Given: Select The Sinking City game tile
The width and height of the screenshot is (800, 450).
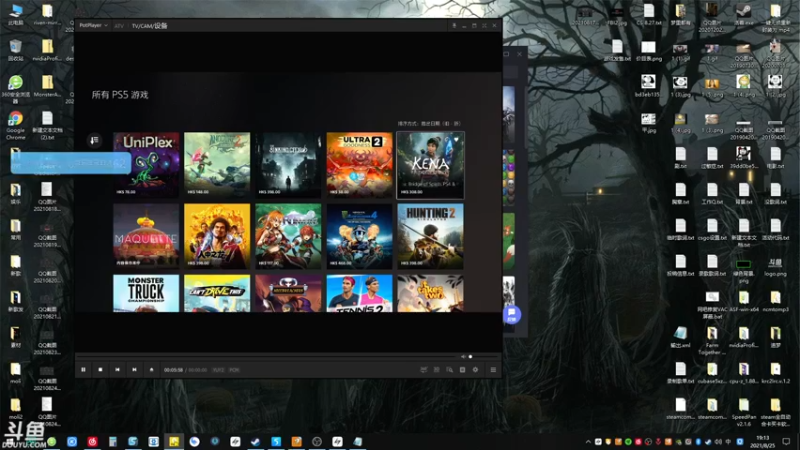Looking at the screenshot, I should 288,165.
